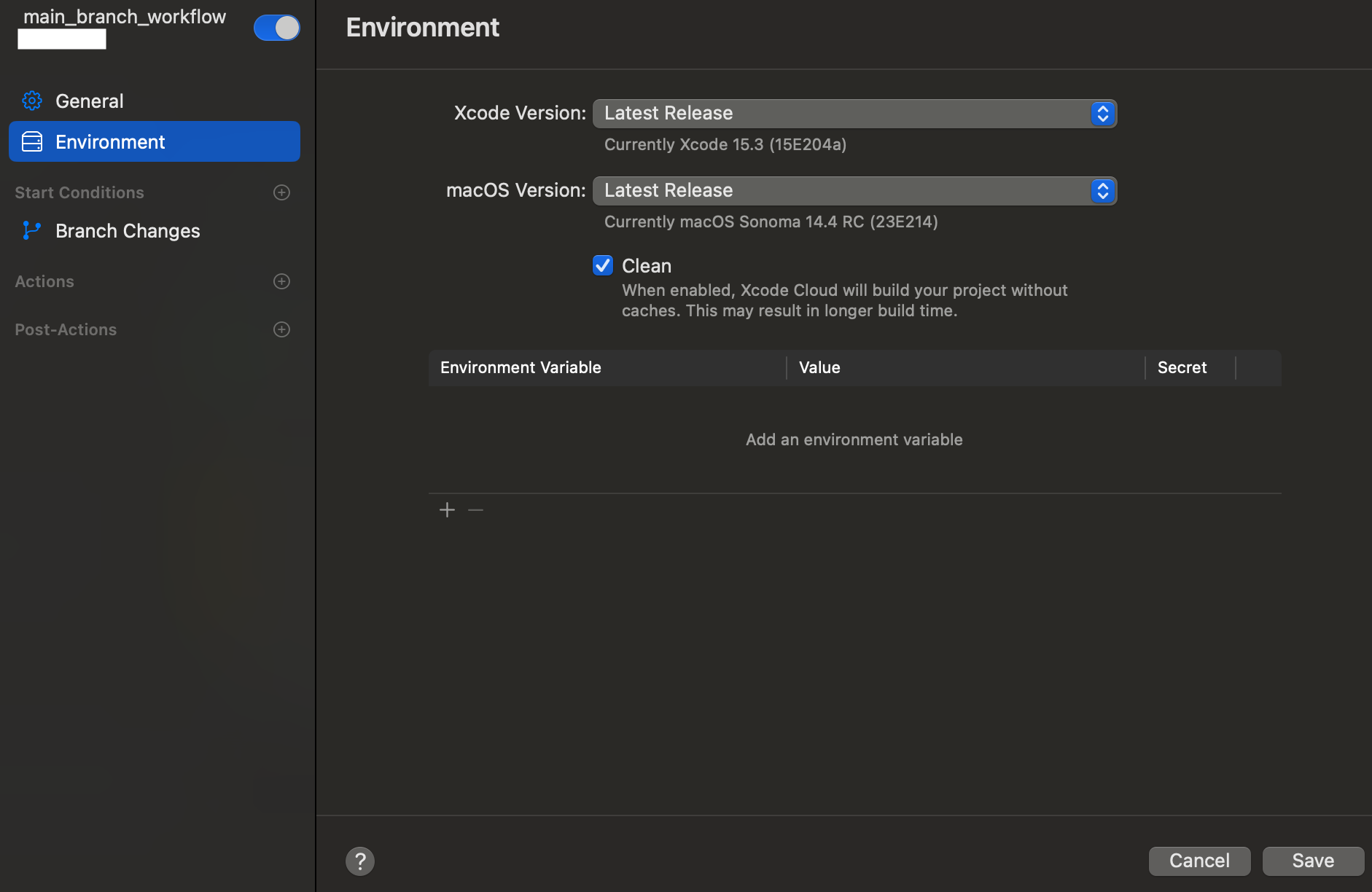Click the General gear icon
The image size is (1372, 892).
click(x=32, y=101)
